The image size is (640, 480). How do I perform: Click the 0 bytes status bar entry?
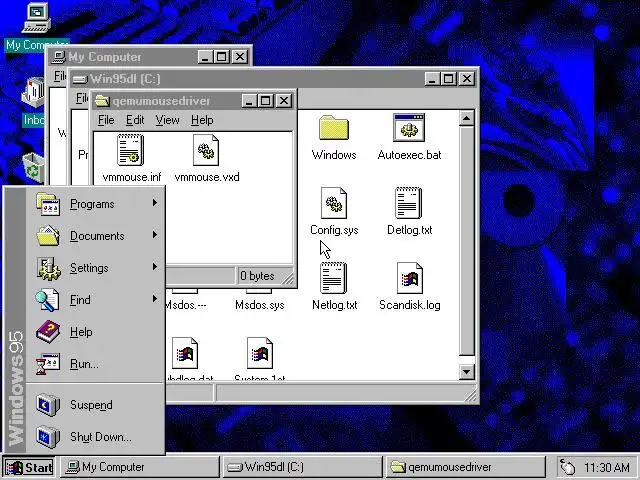click(x=257, y=276)
